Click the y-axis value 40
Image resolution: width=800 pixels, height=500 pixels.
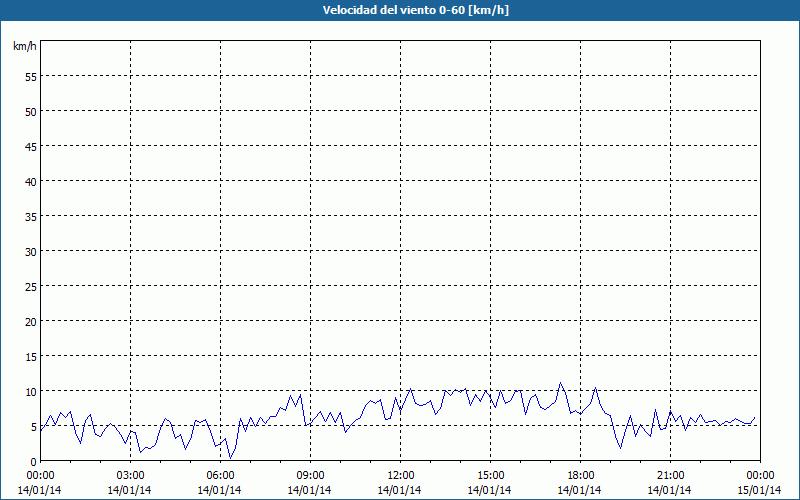[31, 182]
